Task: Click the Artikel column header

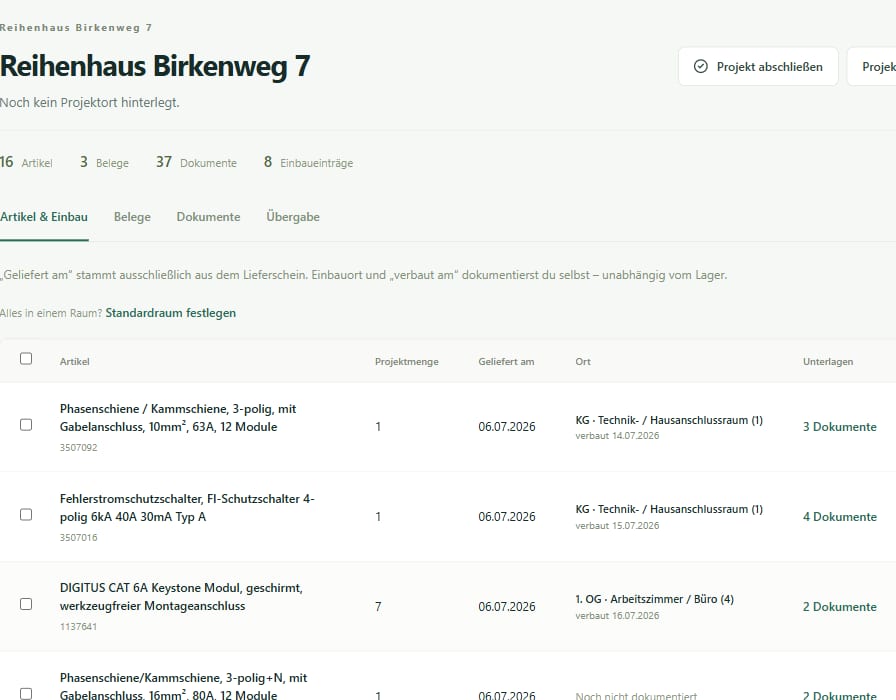Action: click(74, 362)
